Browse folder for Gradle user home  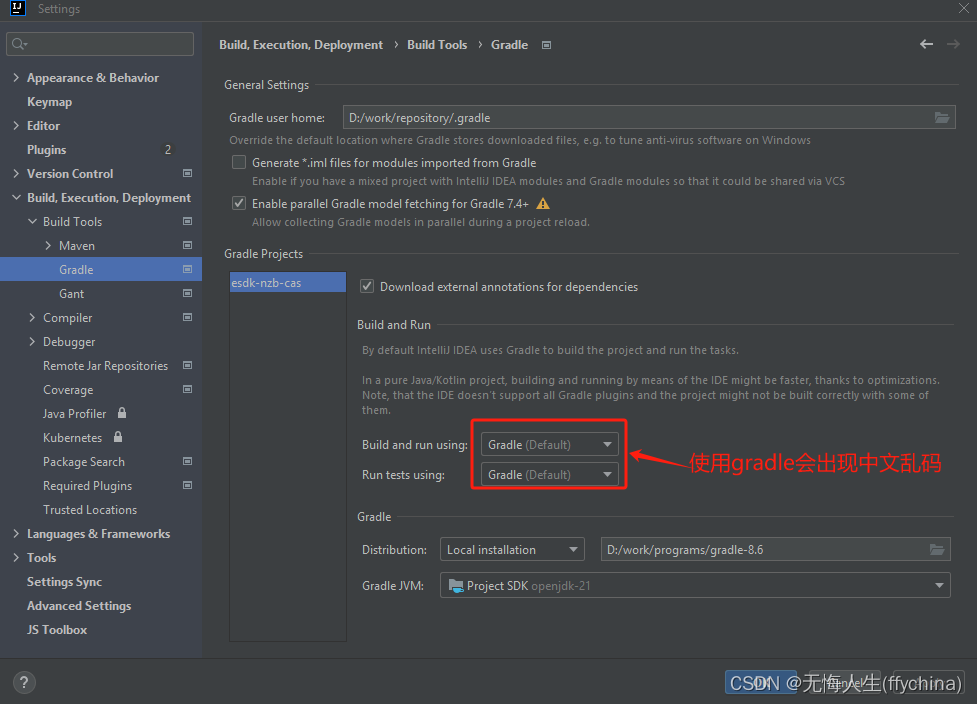[942, 118]
